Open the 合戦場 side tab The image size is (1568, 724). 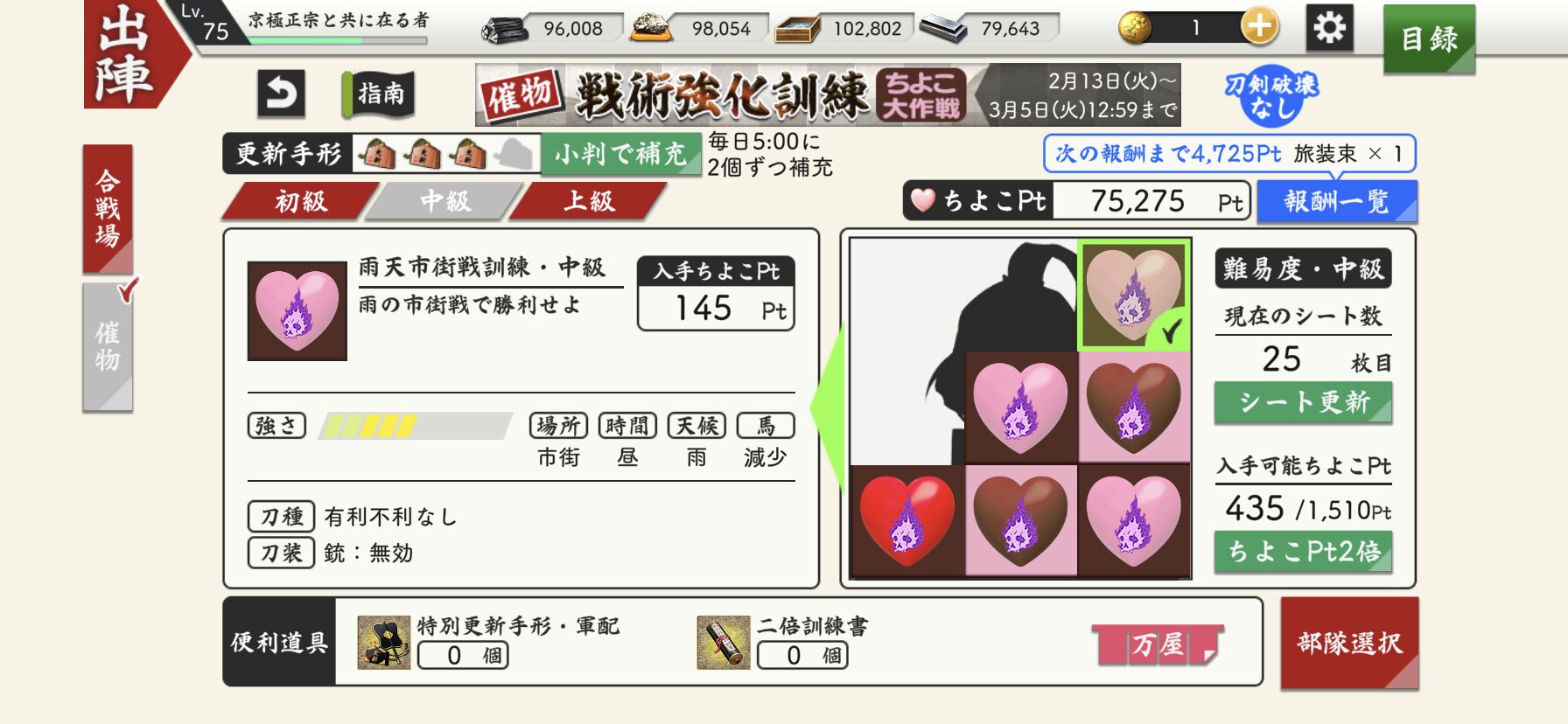tap(108, 209)
